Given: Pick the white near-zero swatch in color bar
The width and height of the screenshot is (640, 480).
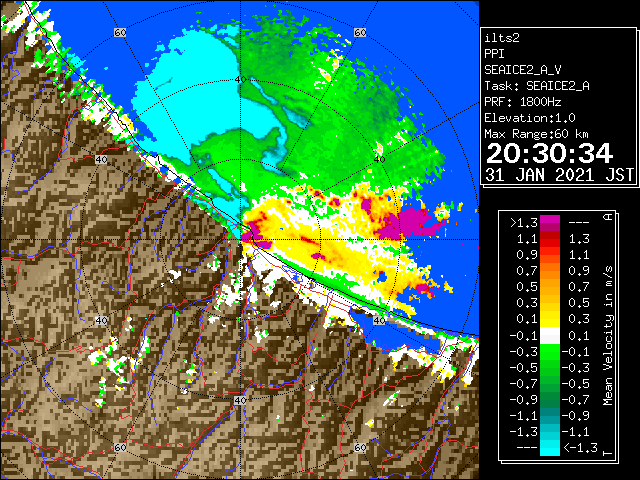Looking at the screenshot, I should point(550,336).
